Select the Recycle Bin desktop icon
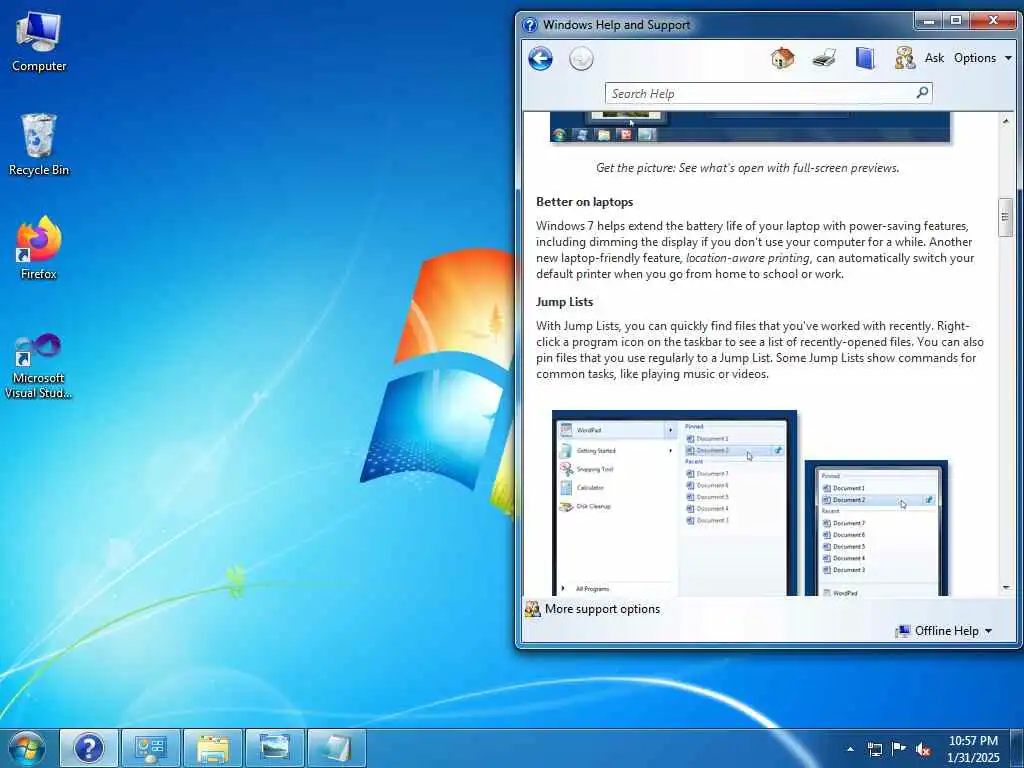 (x=39, y=145)
